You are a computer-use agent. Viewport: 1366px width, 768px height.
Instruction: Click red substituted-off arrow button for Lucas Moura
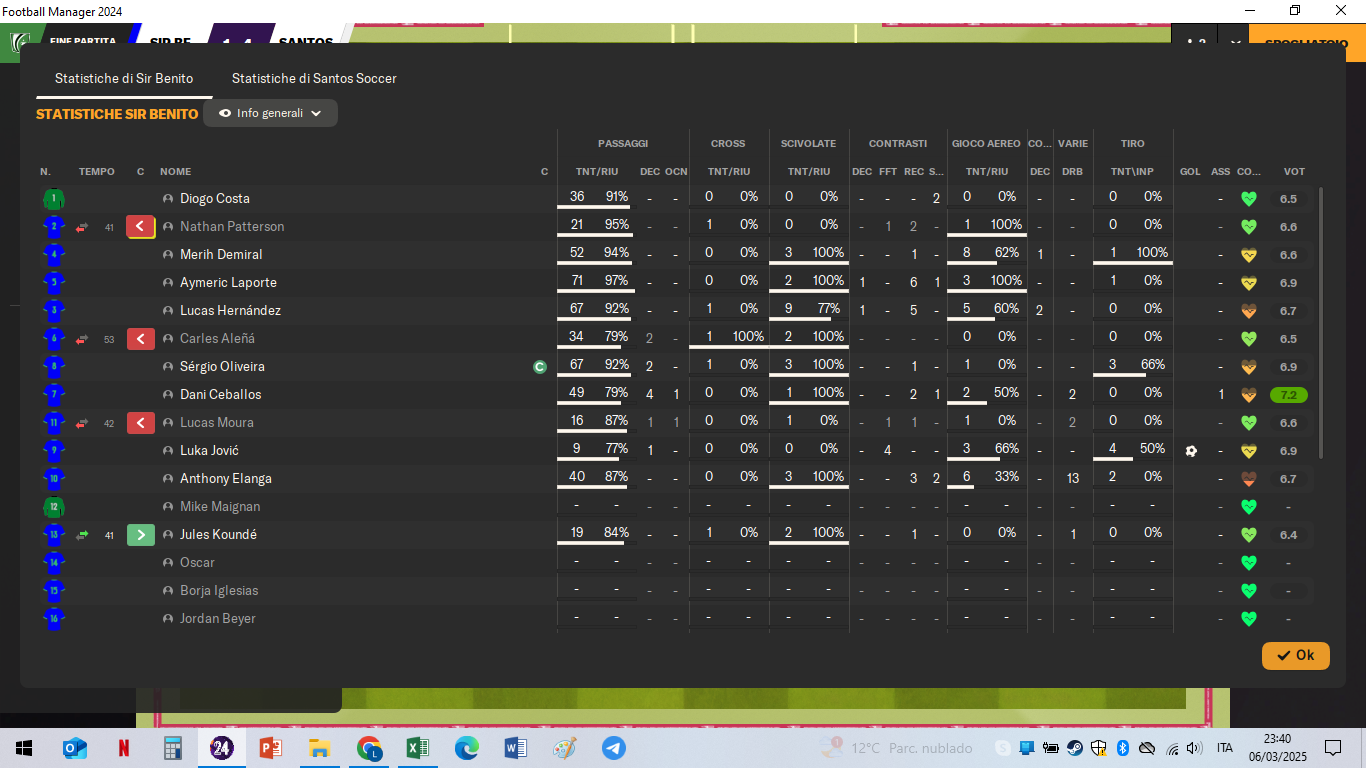point(141,423)
